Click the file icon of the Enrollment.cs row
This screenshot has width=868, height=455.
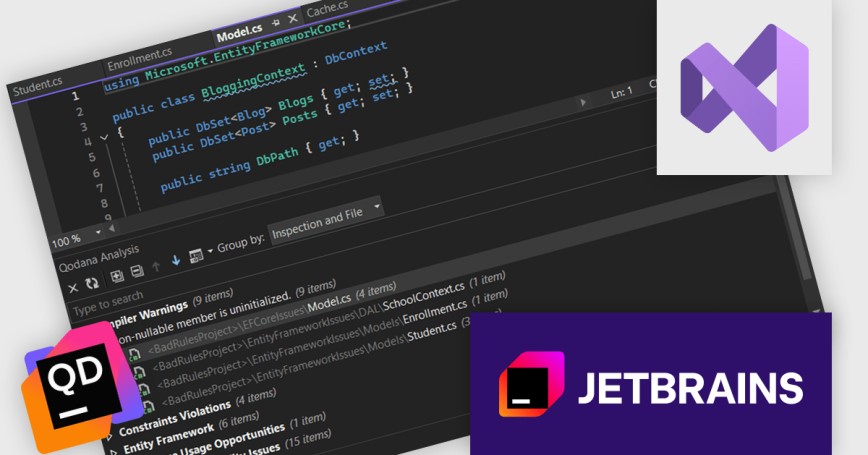[x=143, y=390]
